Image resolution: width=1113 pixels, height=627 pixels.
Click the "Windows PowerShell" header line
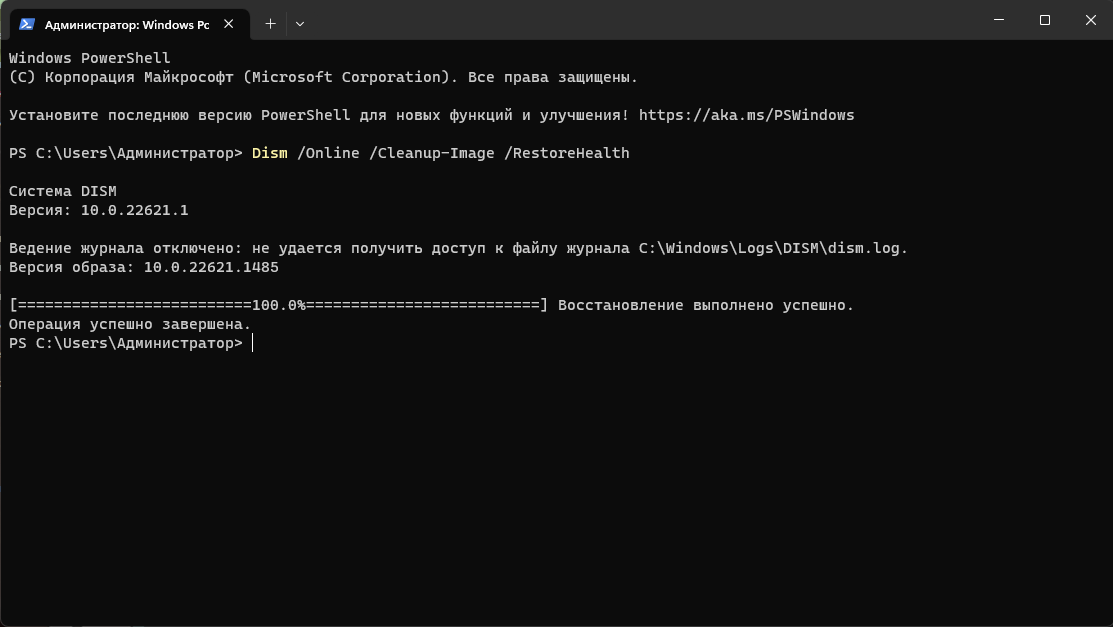(x=89, y=58)
